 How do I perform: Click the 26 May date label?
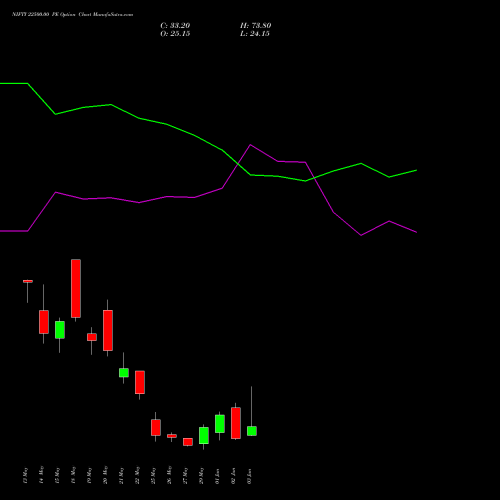click(x=169, y=475)
